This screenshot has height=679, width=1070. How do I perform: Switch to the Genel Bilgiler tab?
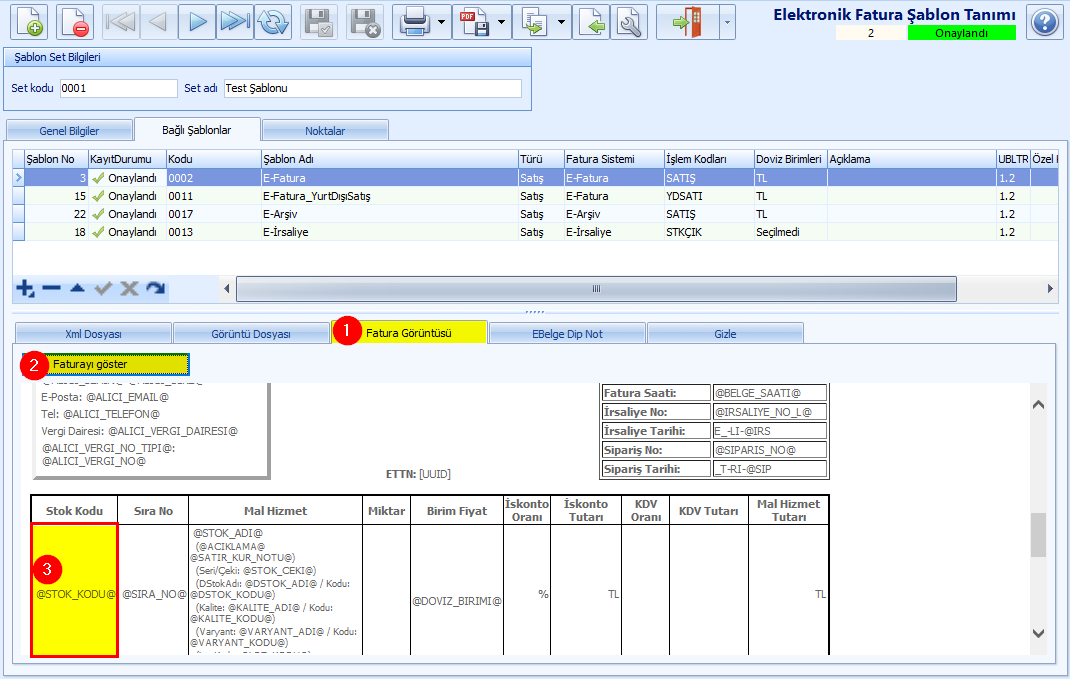click(x=69, y=131)
